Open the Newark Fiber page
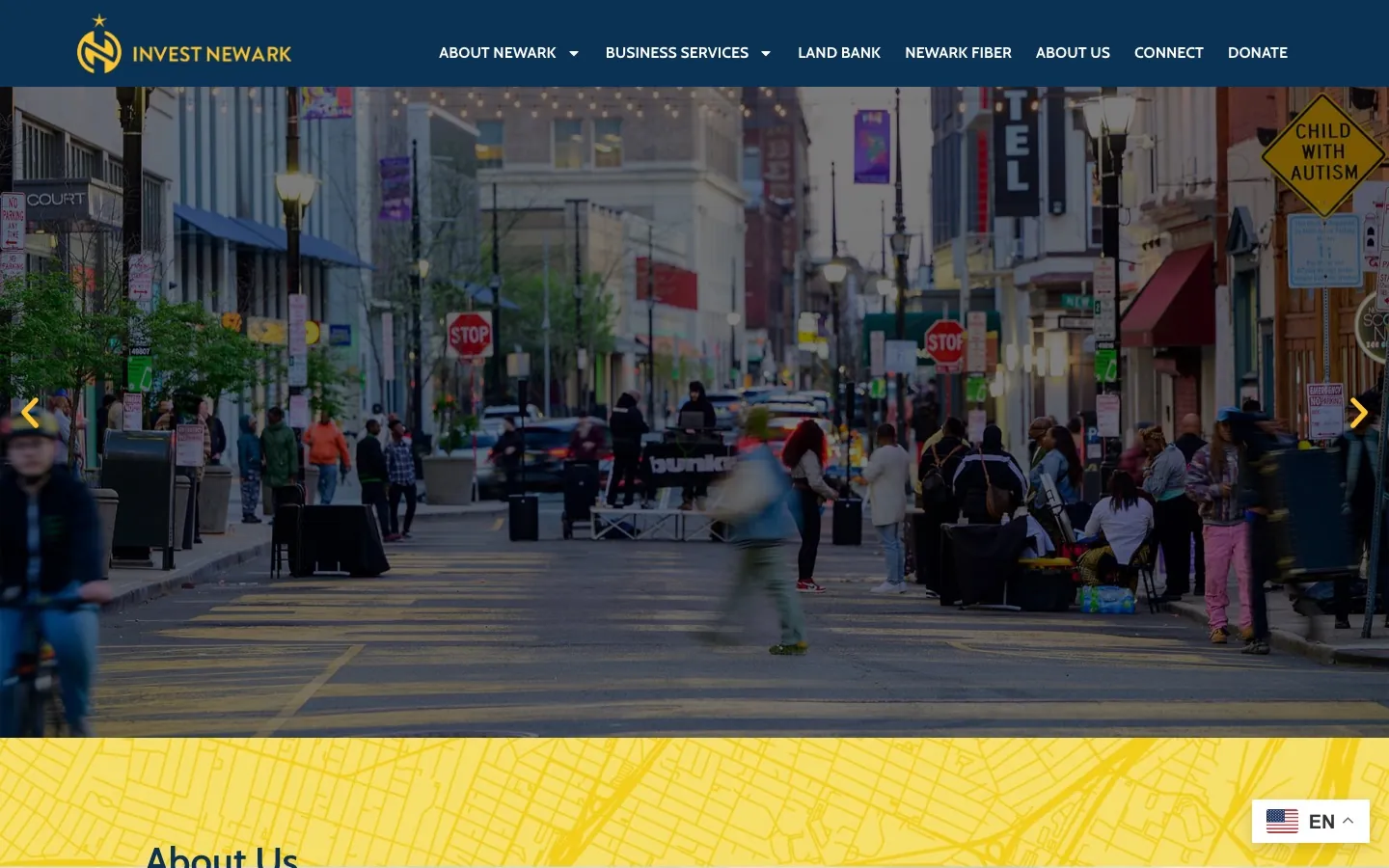 pos(958,53)
